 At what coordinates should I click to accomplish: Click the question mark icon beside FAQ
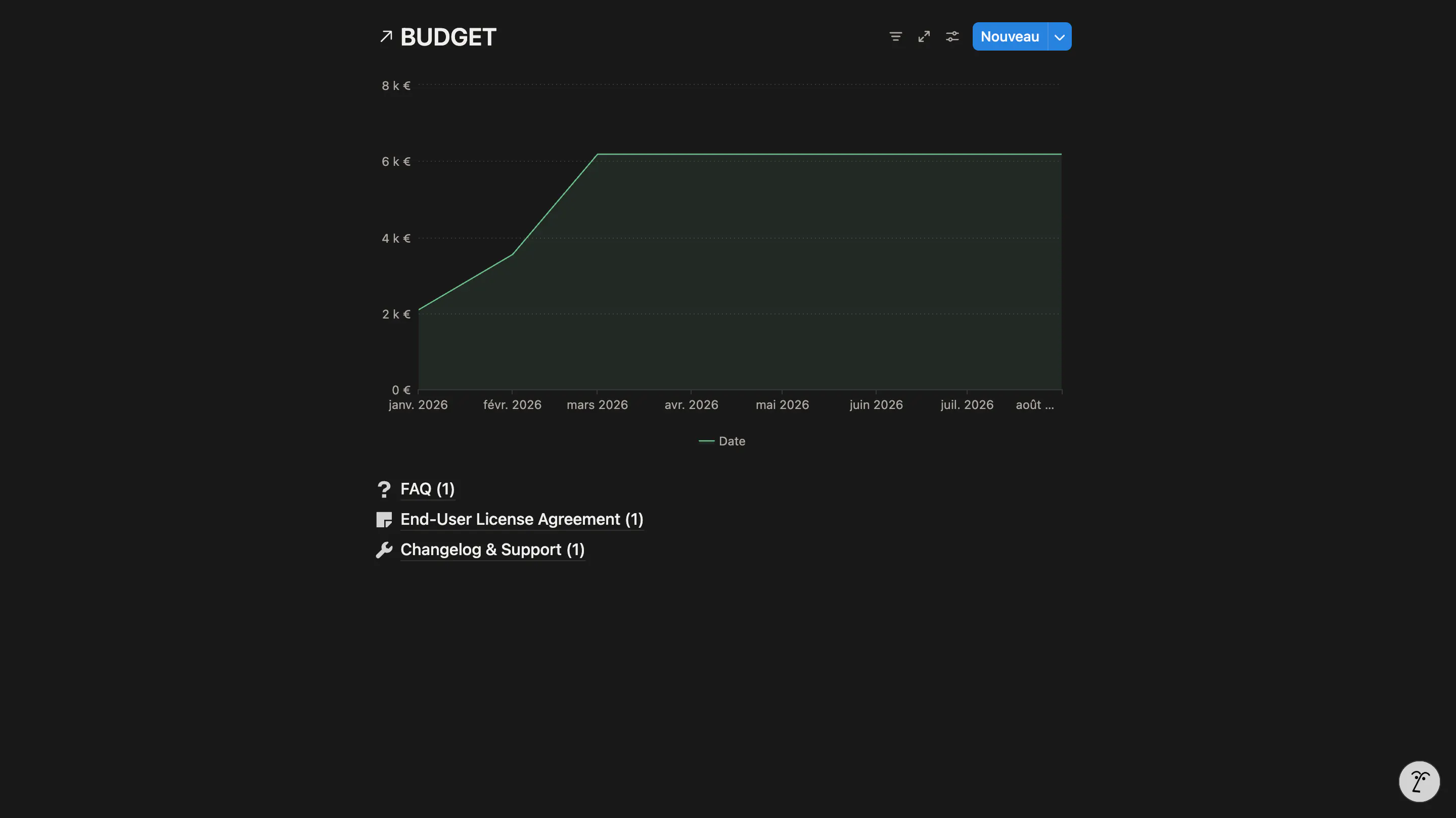[x=384, y=489]
